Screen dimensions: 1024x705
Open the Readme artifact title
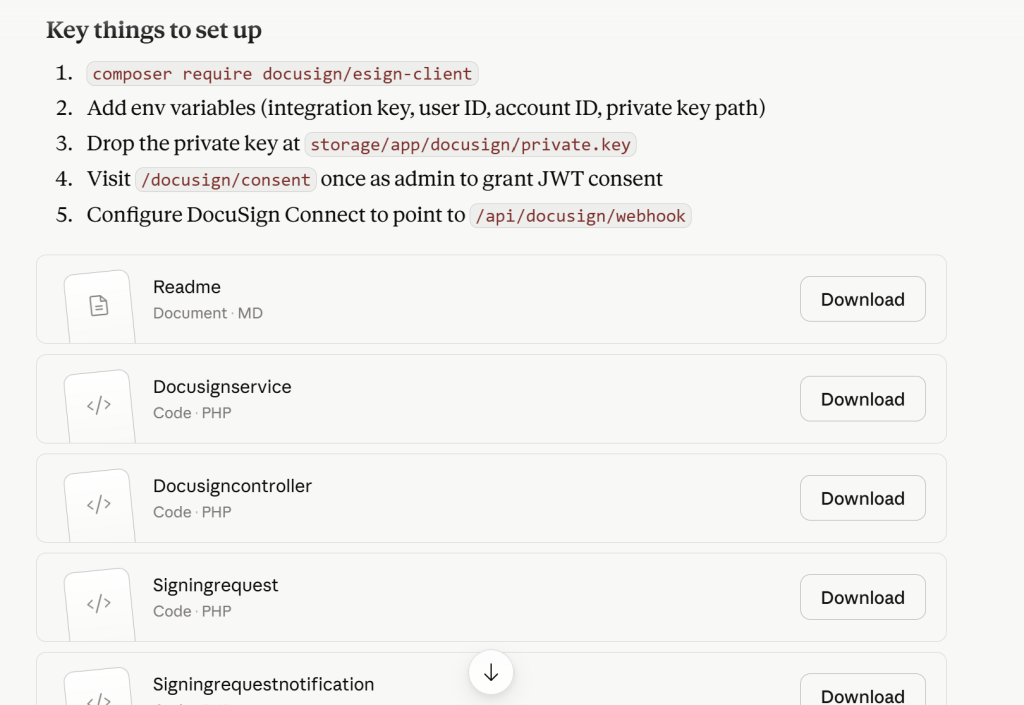187,287
